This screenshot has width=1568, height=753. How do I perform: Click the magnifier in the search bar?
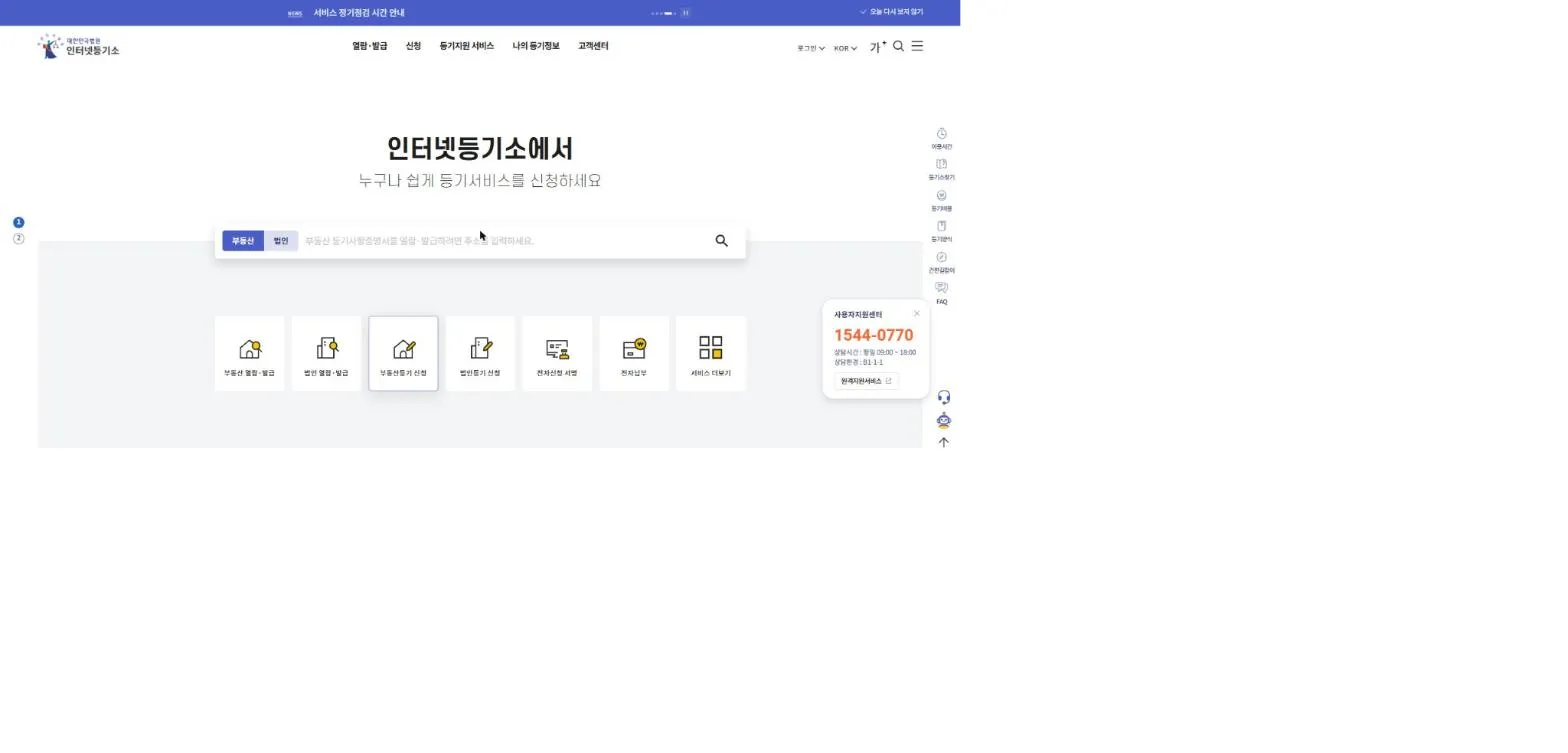click(x=721, y=241)
